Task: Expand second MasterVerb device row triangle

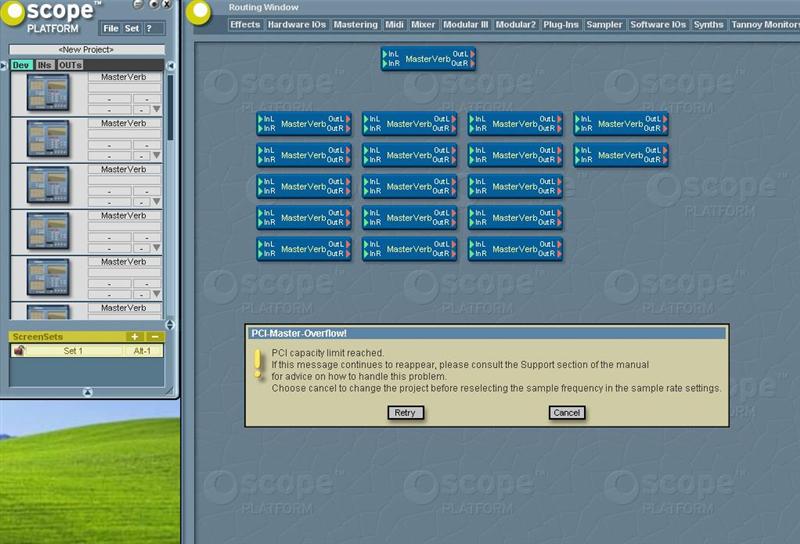Action: point(157,156)
